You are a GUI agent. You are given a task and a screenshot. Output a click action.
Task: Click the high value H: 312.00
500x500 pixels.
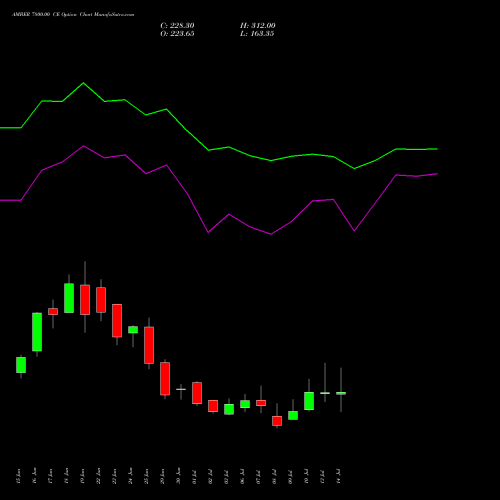(x=258, y=26)
